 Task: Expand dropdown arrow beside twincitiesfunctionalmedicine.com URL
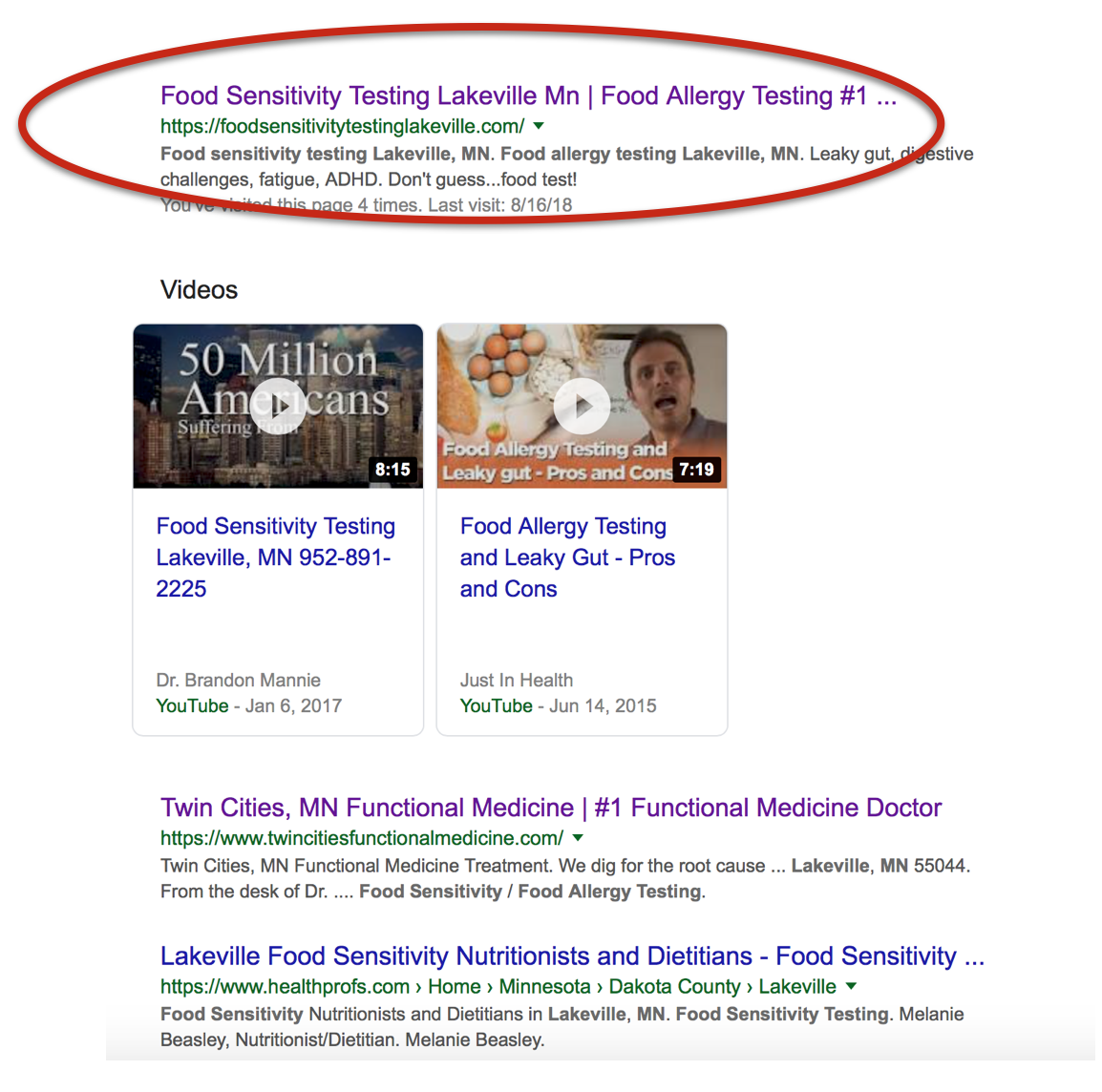(x=578, y=838)
